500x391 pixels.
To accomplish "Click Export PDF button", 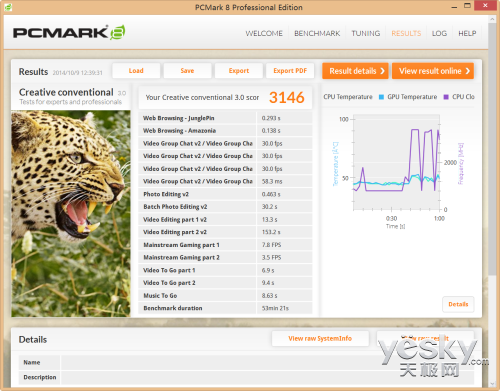I will (x=290, y=71).
